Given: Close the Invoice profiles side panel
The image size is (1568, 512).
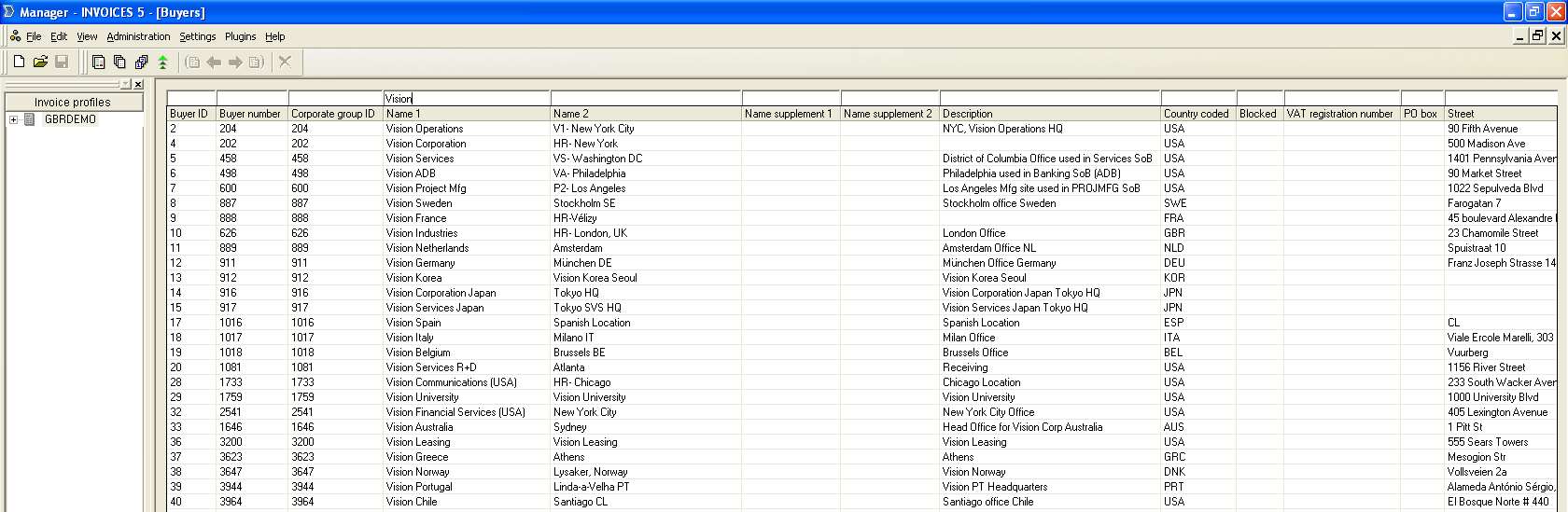Looking at the screenshot, I should [x=138, y=84].
